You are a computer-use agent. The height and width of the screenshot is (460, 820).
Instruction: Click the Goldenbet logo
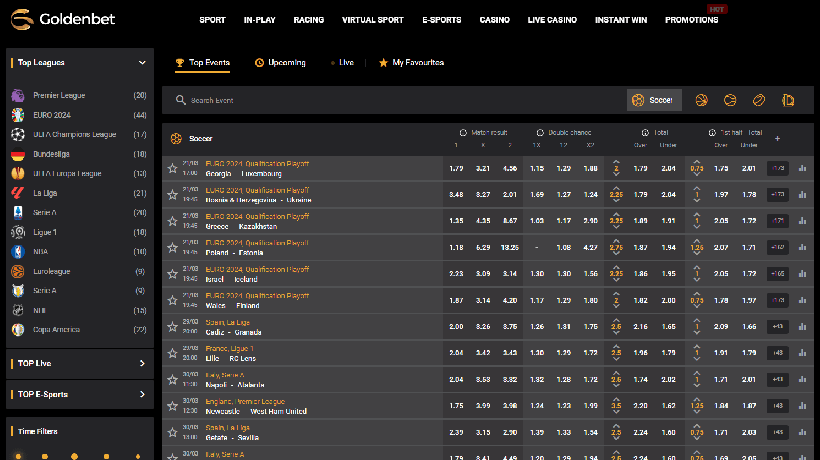tap(66, 19)
